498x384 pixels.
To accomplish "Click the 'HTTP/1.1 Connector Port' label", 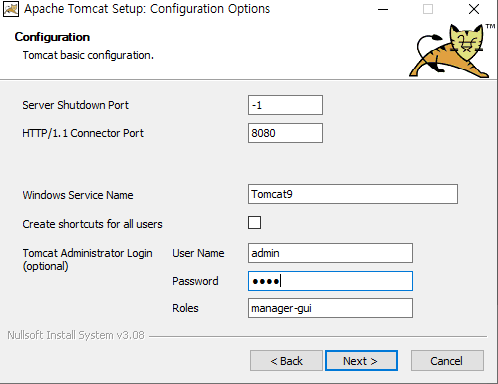I will pyautogui.click(x=83, y=133).
